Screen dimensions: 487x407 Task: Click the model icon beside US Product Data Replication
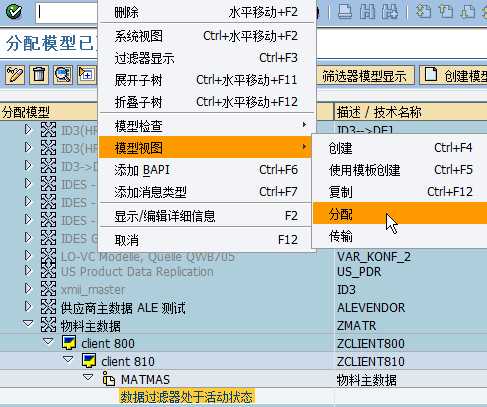[48, 271]
